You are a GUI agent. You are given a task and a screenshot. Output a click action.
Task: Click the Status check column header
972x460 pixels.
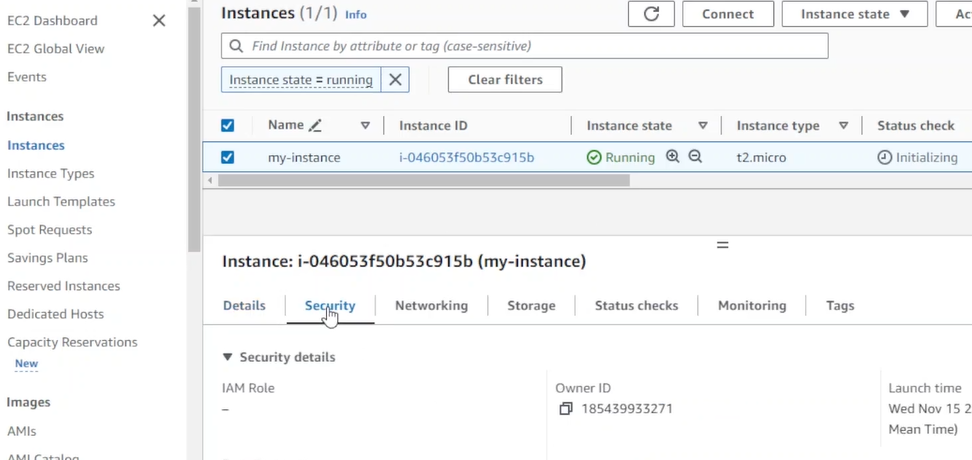tap(916, 125)
